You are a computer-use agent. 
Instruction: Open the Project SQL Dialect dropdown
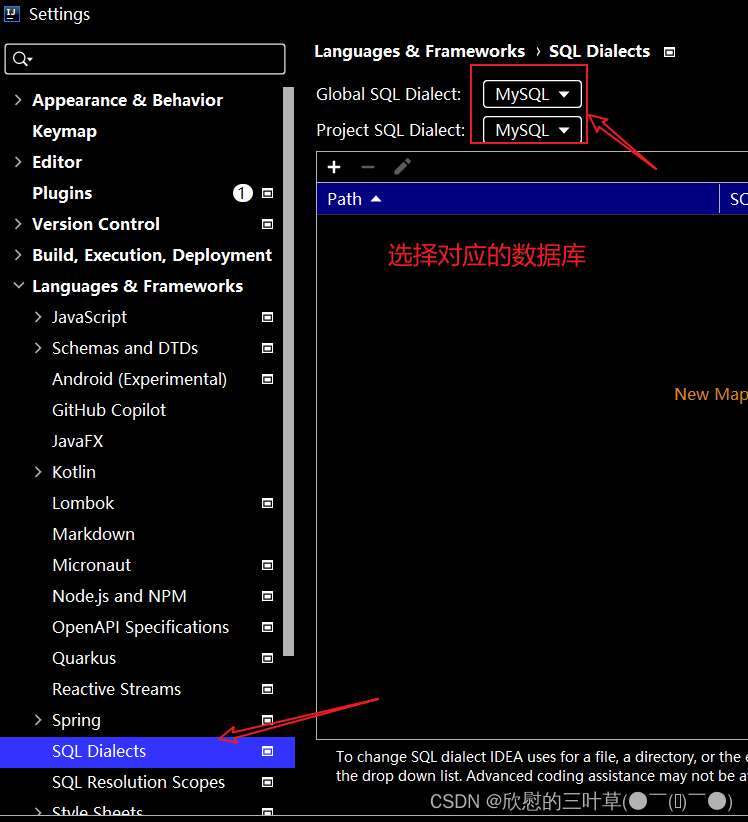pos(532,130)
